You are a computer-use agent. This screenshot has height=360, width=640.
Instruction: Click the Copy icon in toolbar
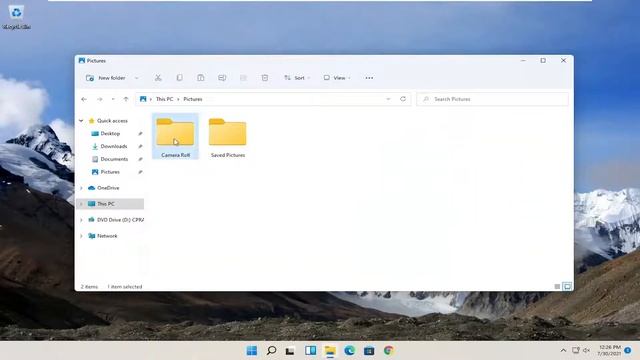(x=179, y=78)
